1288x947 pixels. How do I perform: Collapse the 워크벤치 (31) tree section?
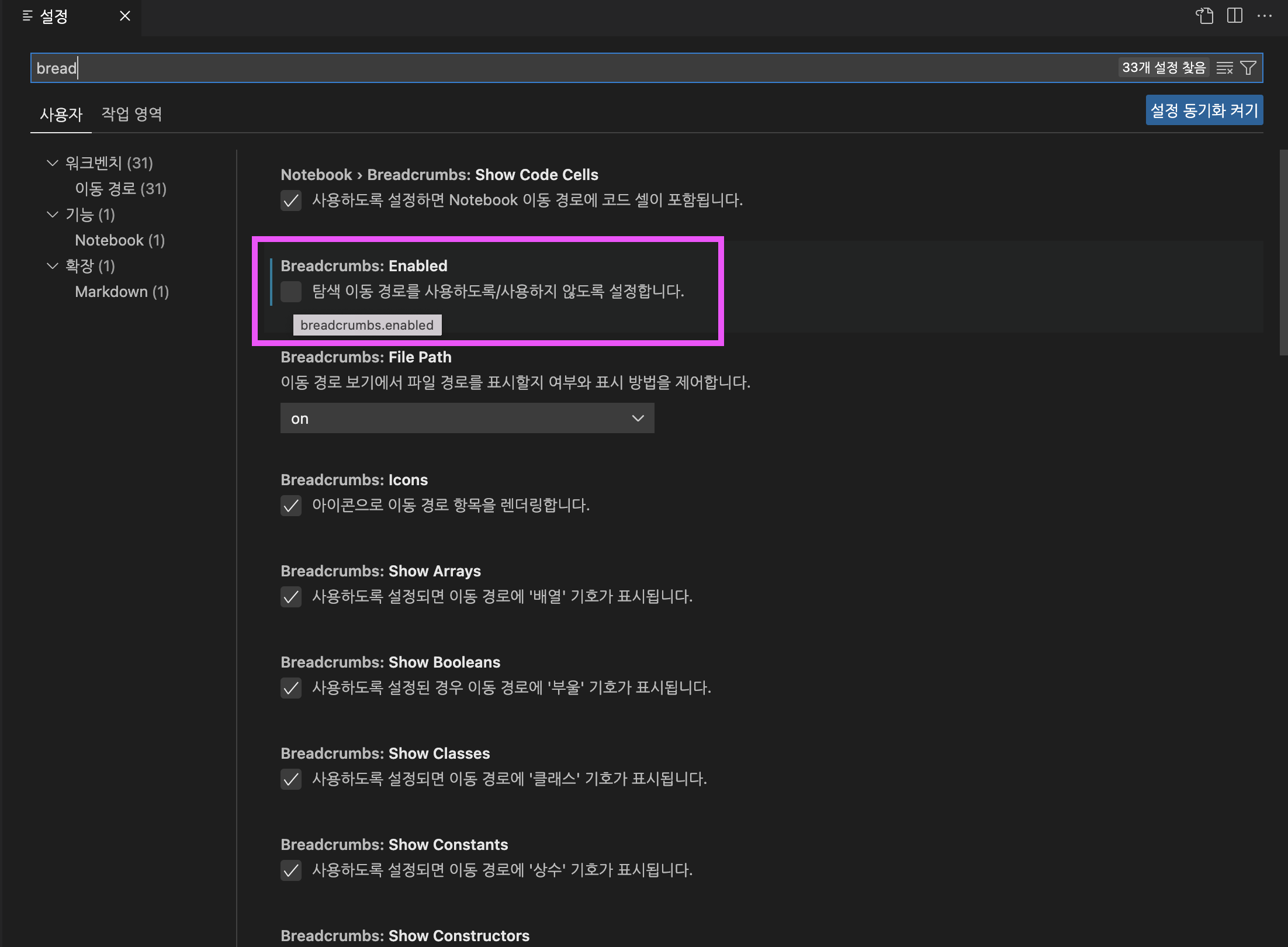tap(53, 163)
